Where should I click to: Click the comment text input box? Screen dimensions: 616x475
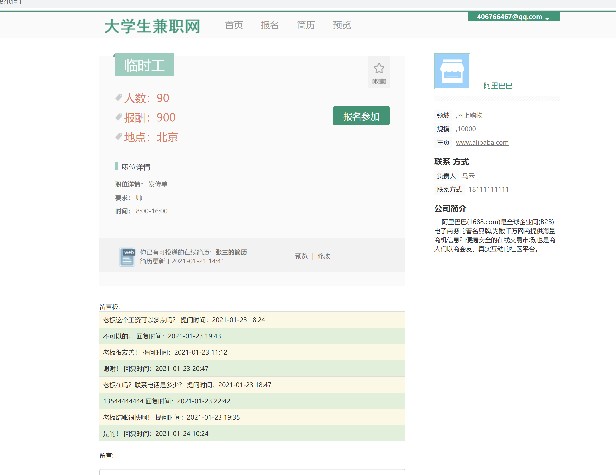(250, 470)
